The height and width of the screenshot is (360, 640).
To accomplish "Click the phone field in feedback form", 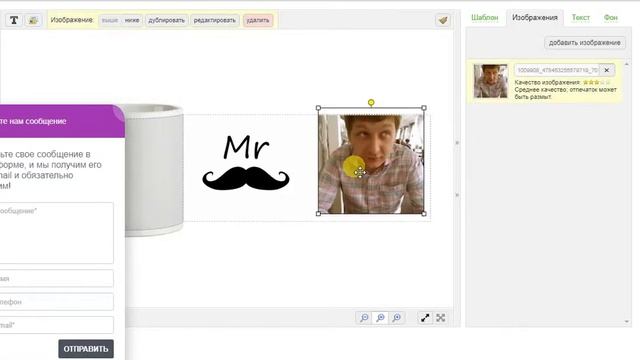I will tap(57, 302).
